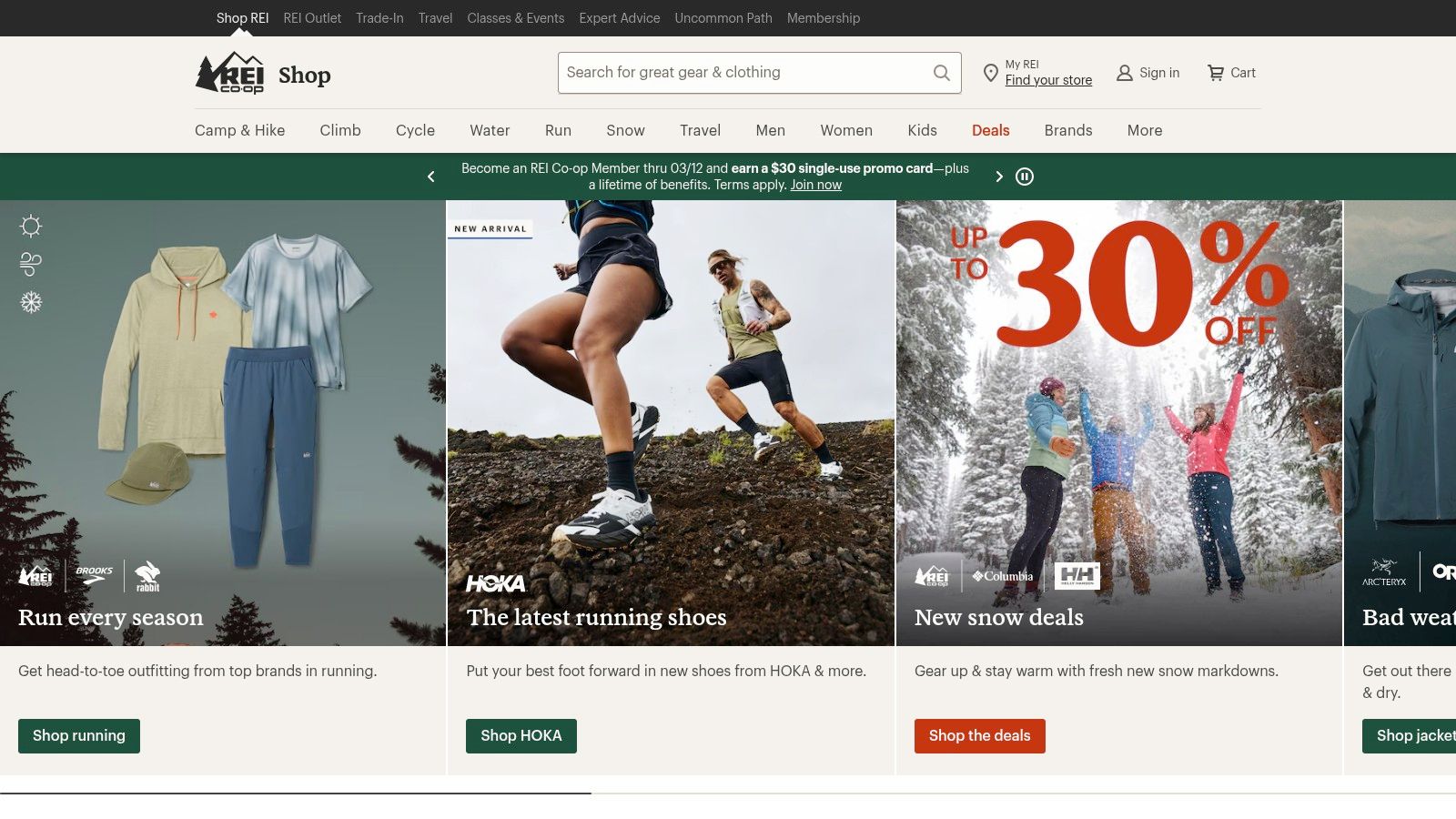Click the 'Run every season' heading
1456x819 pixels.
[111, 617]
